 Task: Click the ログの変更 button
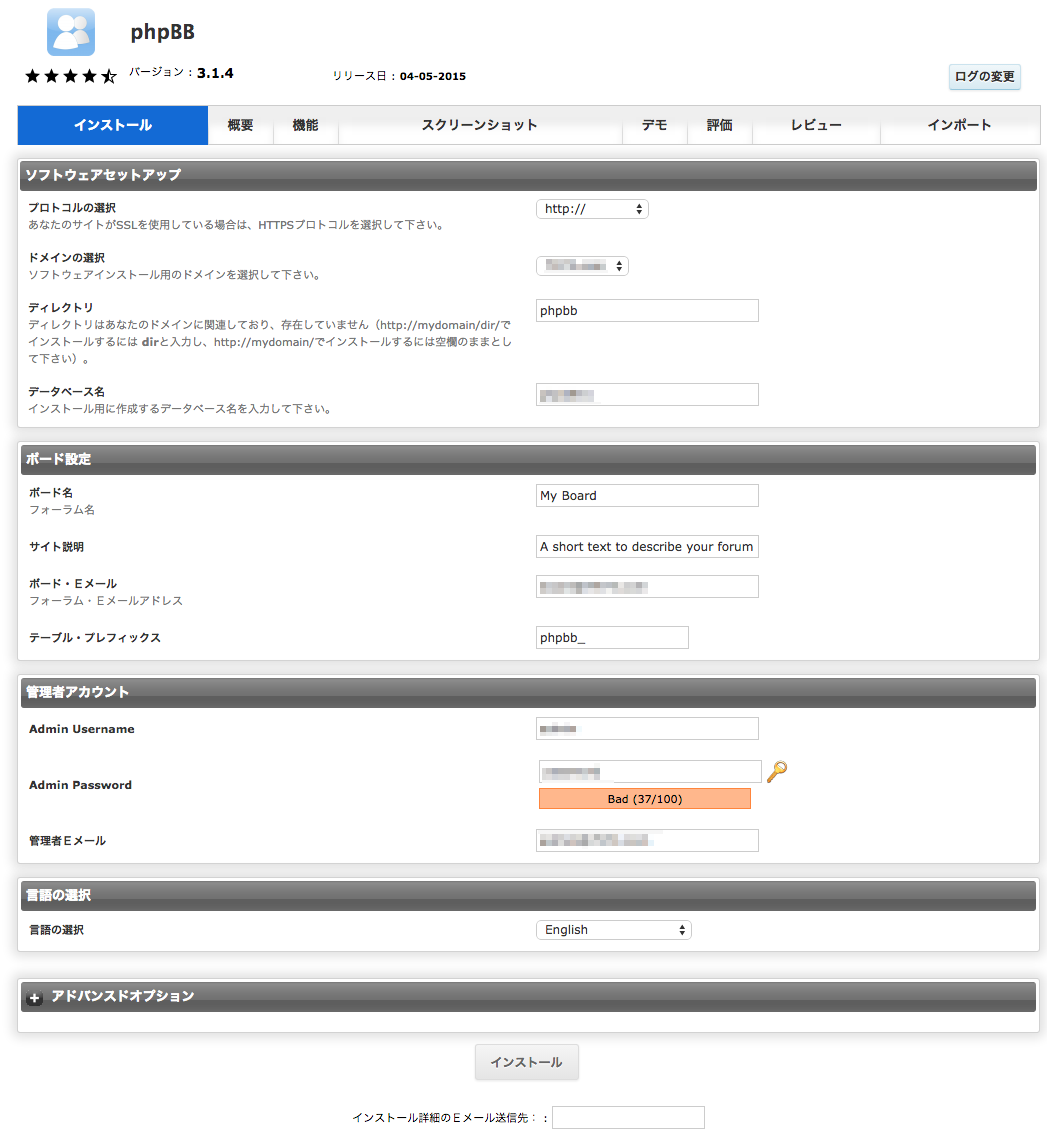pos(984,77)
